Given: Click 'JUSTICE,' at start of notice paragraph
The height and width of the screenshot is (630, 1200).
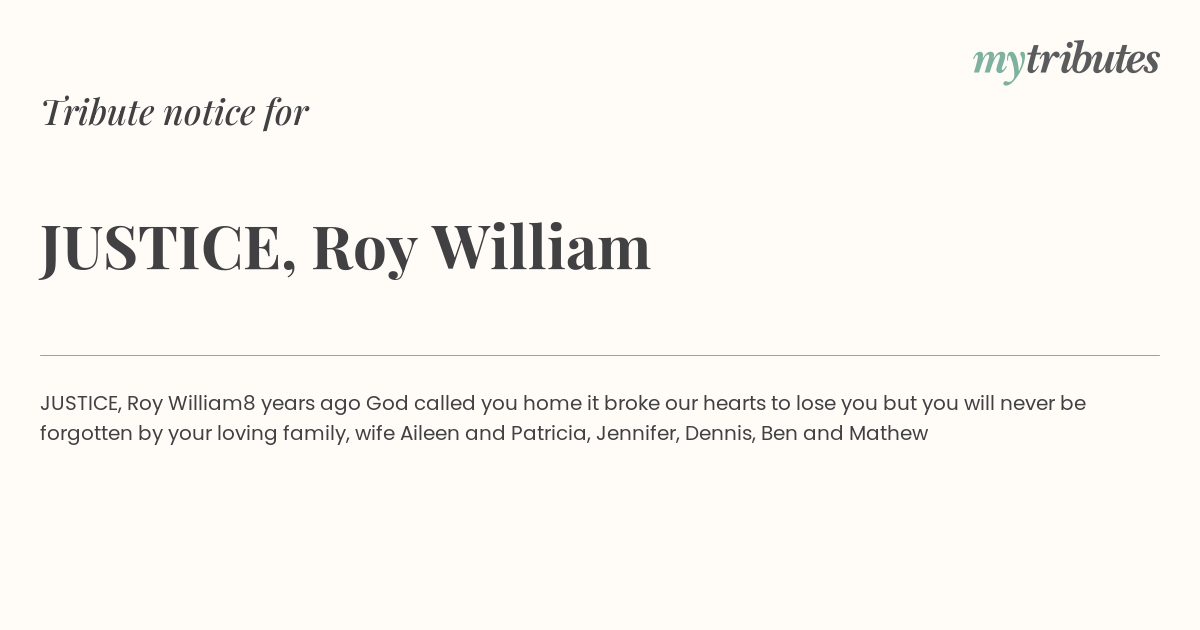Looking at the screenshot, I should coord(81,404).
